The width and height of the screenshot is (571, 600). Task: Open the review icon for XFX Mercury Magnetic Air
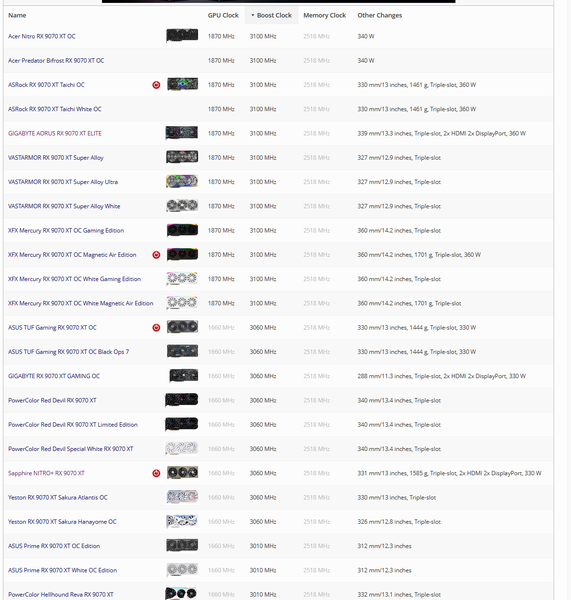pos(156,255)
